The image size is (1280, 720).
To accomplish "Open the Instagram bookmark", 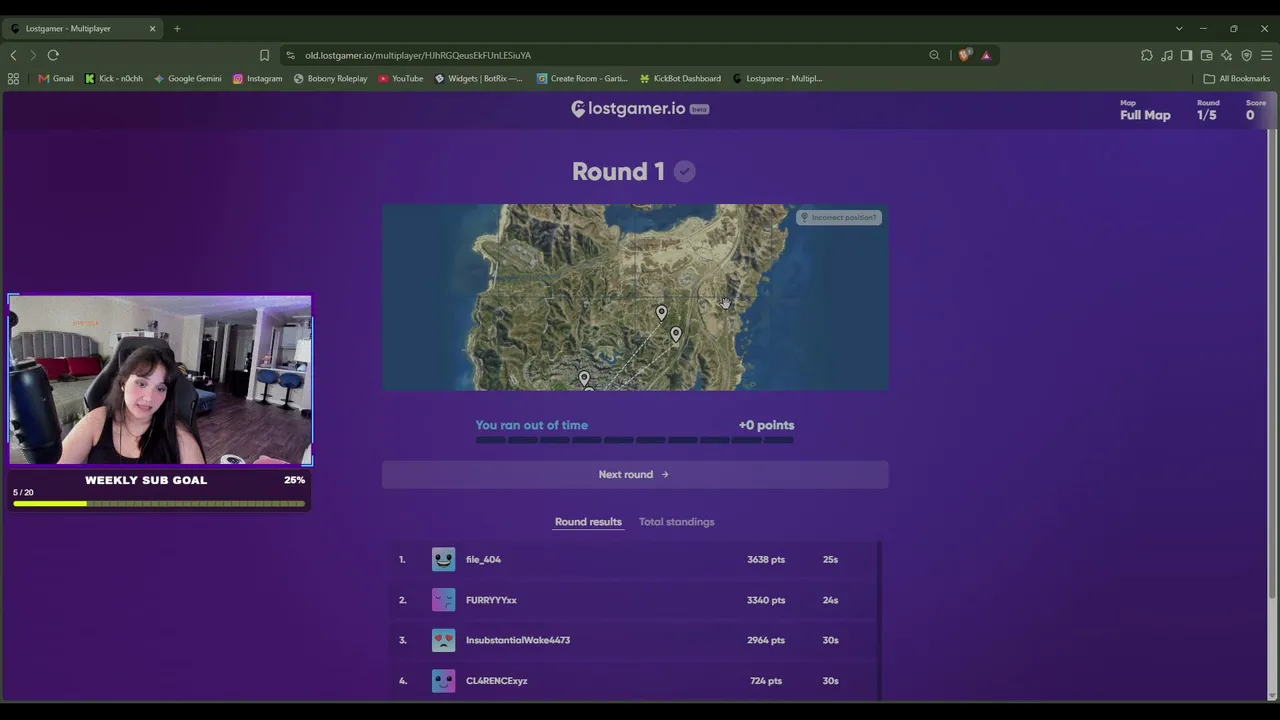I will [257, 78].
